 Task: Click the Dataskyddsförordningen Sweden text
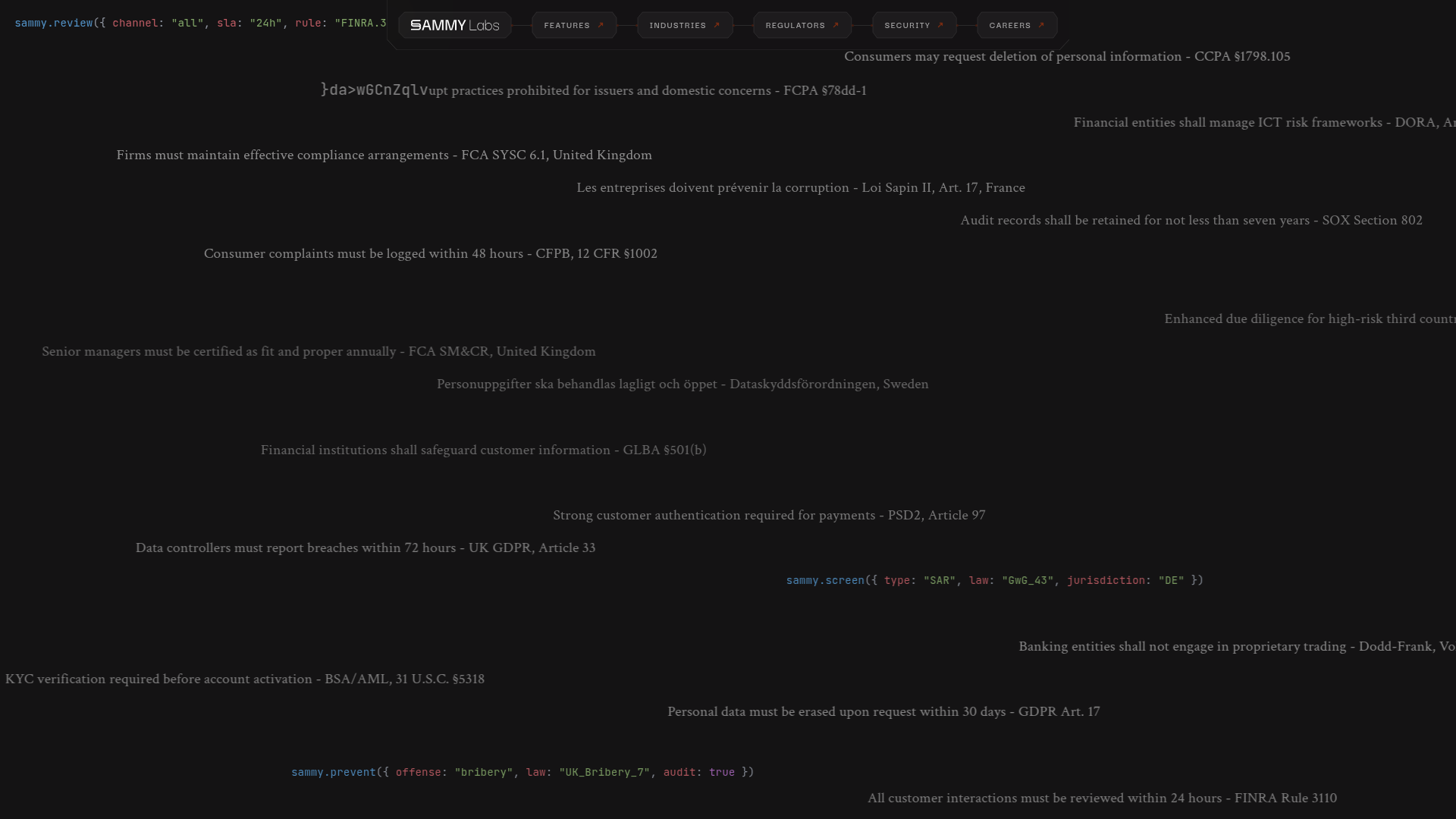pos(682,384)
